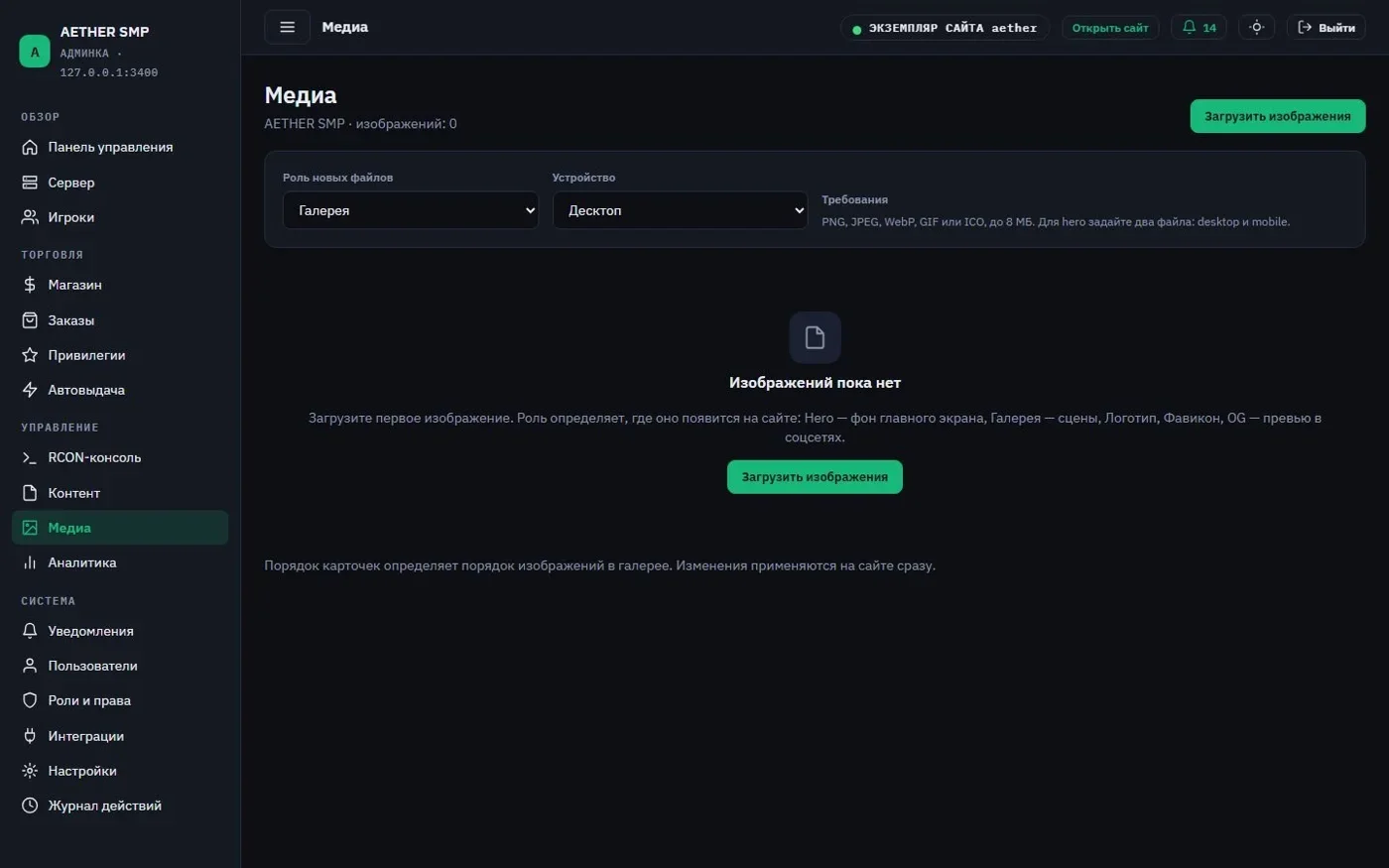The image size is (1389, 868).
Task: Navigate to Журнал действий
Action: point(120,806)
